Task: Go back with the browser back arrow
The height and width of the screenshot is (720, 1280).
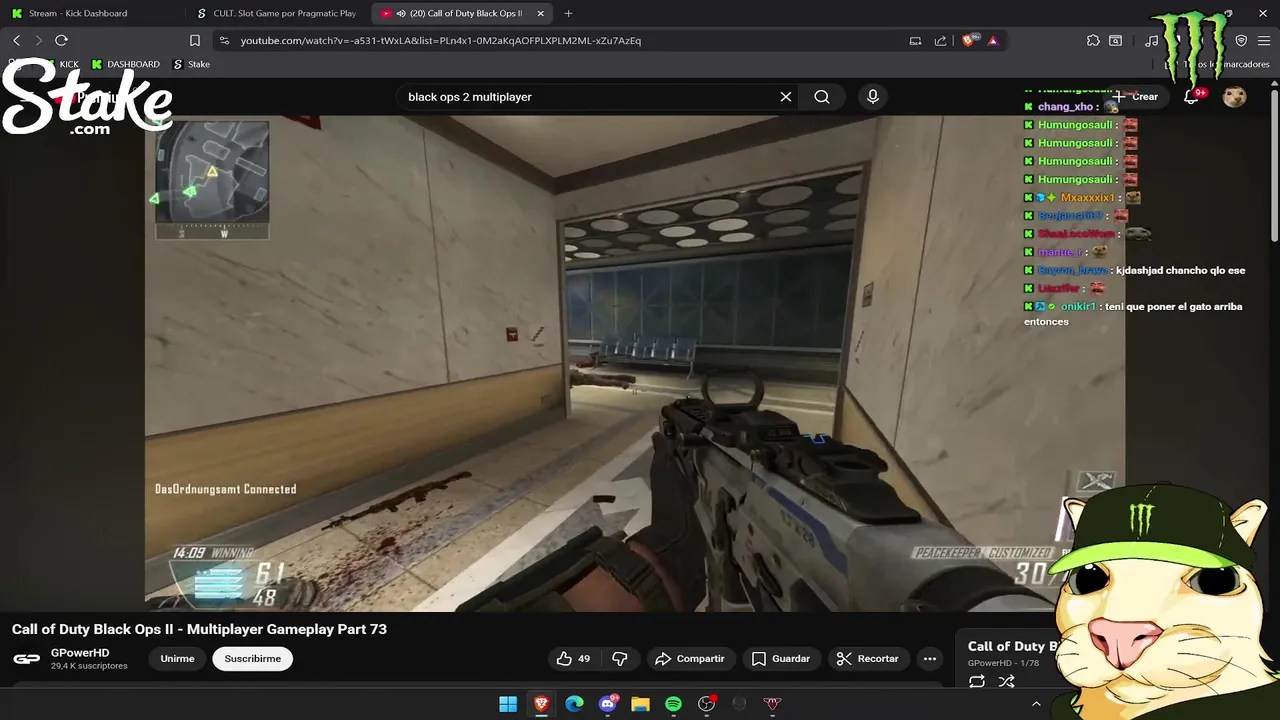Action: [16, 40]
